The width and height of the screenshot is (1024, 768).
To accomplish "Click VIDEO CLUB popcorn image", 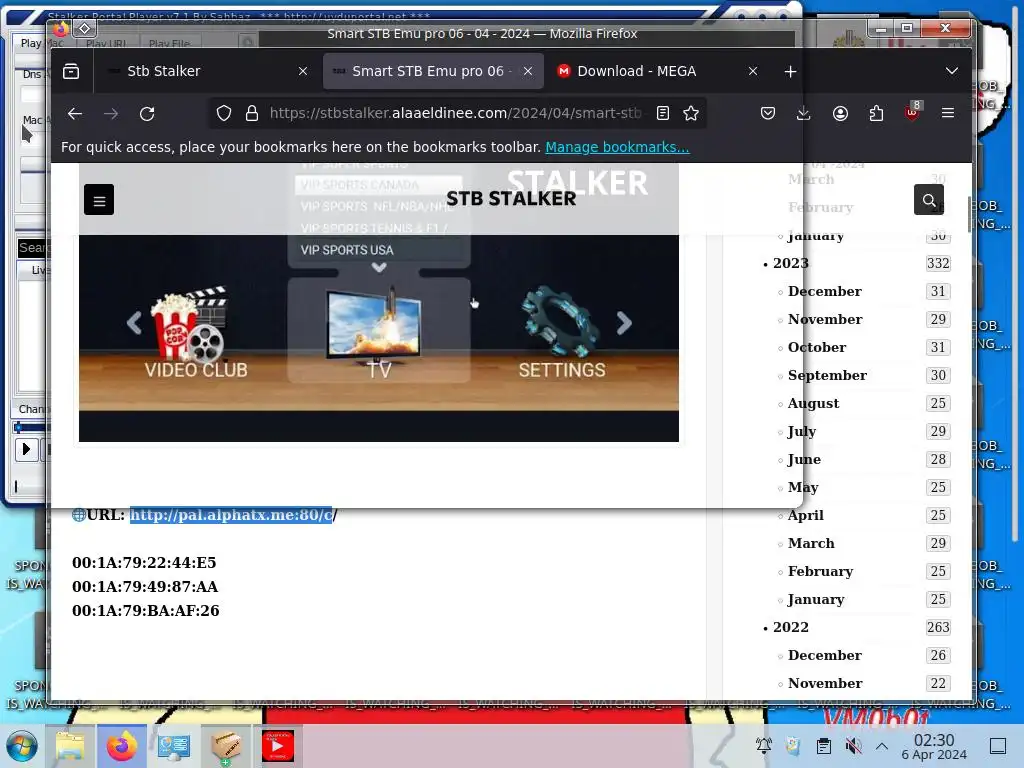I will 189,324.
